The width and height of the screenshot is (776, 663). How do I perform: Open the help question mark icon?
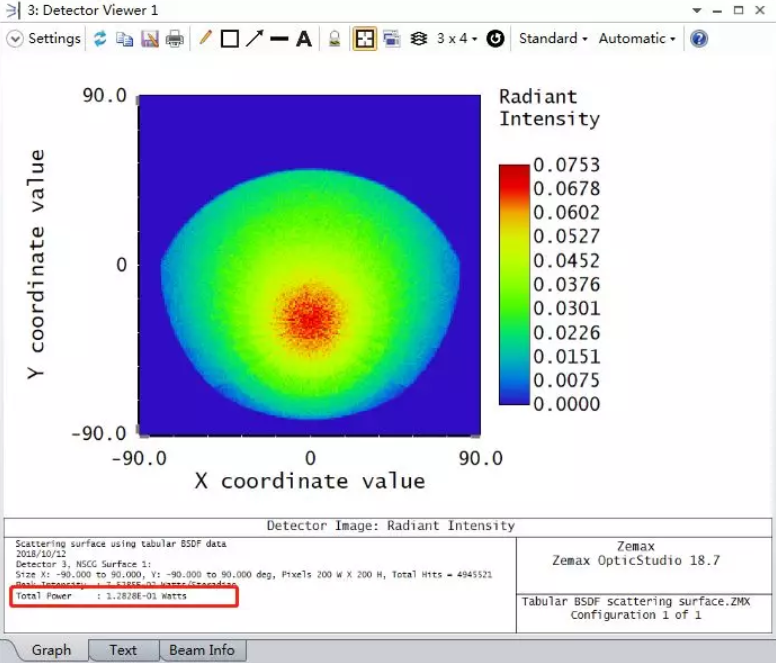[699, 39]
